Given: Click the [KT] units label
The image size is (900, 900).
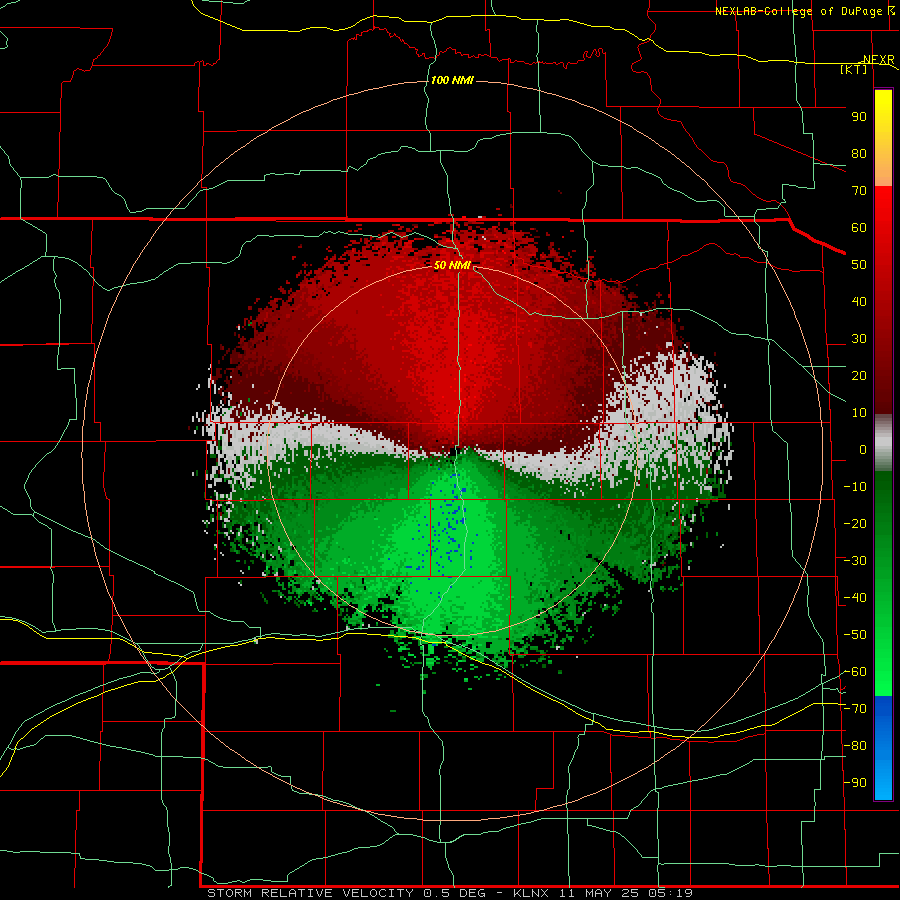Looking at the screenshot, I should (854, 69).
